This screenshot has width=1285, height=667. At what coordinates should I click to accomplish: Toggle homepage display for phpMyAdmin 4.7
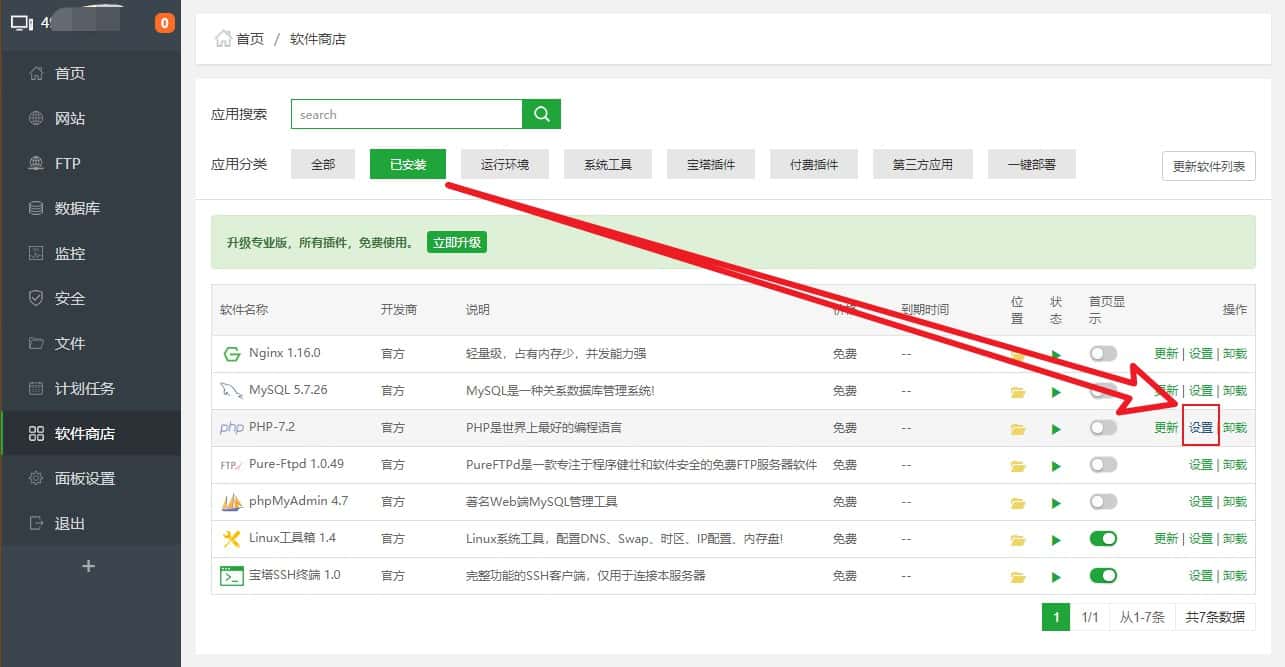coord(1103,502)
